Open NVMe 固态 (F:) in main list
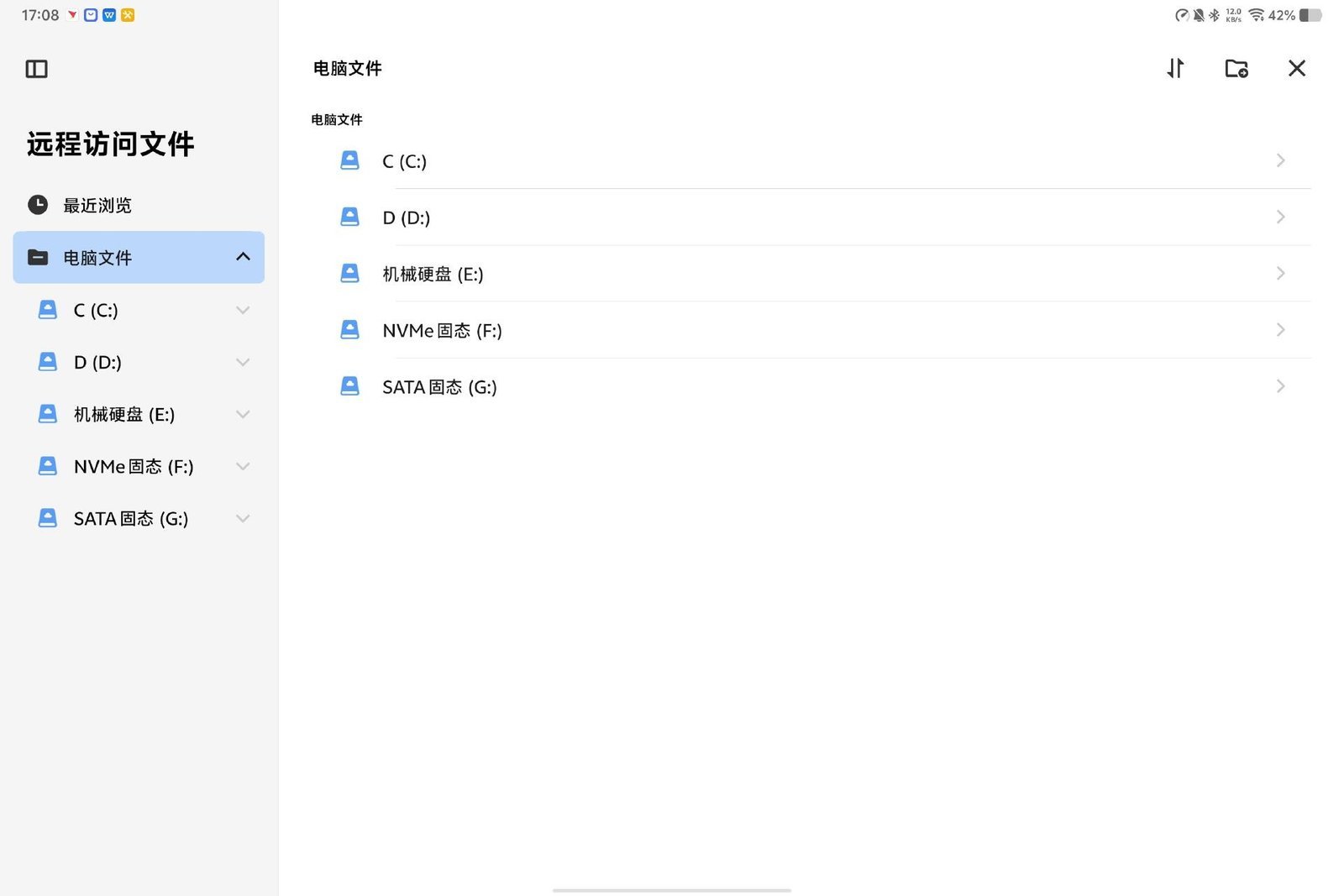Viewport: 1344px width, 896px height. [811, 330]
